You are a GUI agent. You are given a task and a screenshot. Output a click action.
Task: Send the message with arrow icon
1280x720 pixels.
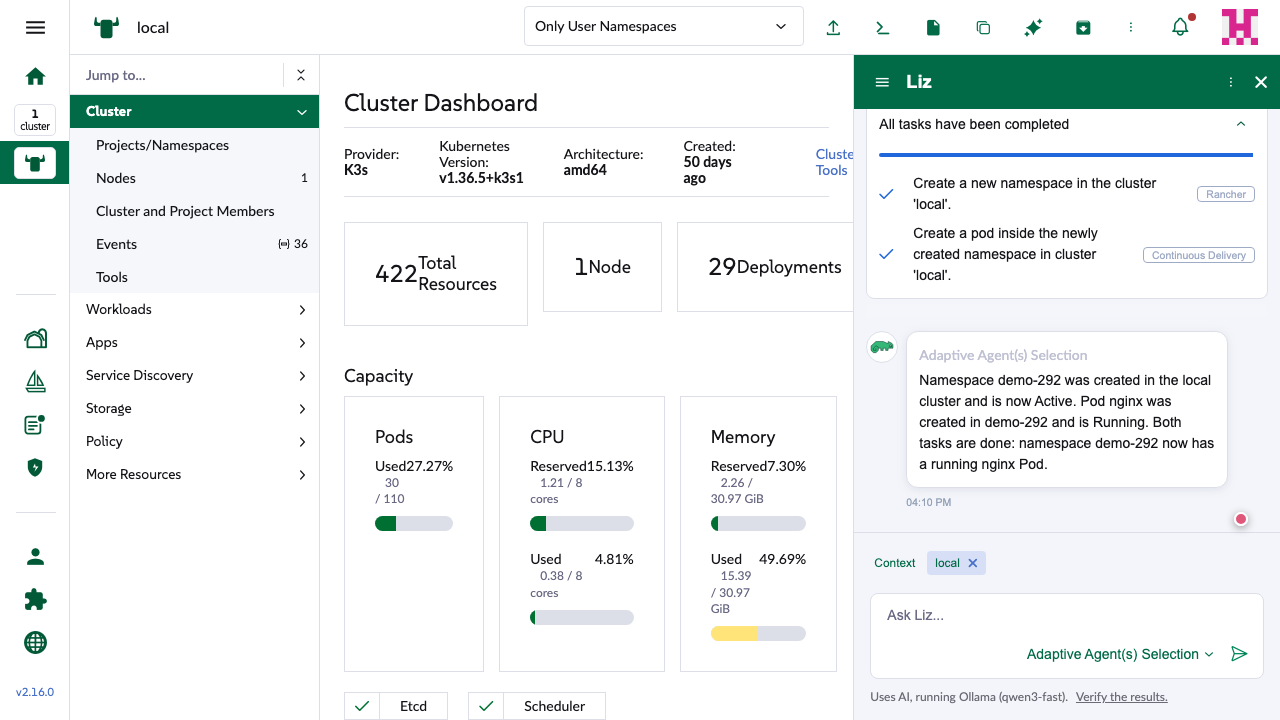1239,654
